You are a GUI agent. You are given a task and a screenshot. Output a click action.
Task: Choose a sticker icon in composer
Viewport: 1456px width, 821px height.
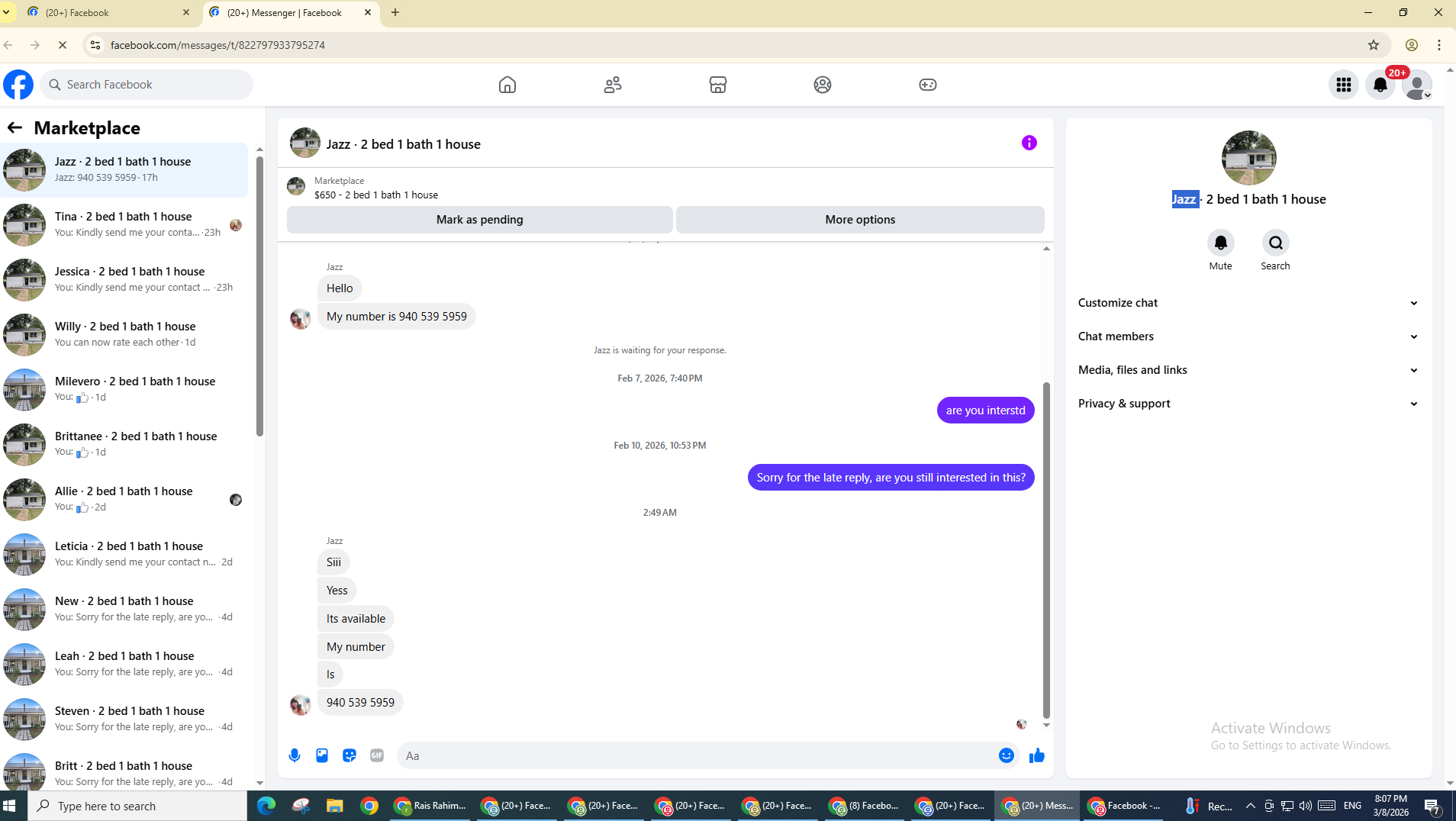(350, 755)
